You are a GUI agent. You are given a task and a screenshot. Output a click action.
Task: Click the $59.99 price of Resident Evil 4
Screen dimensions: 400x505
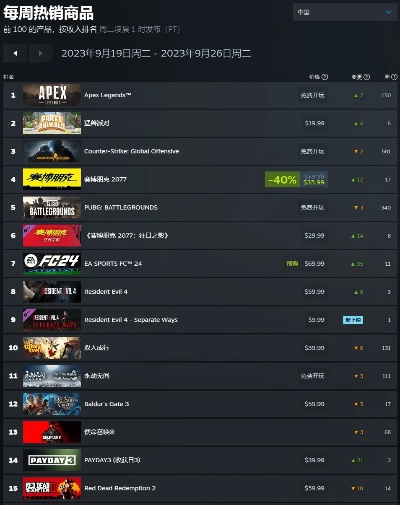pyautogui.click(x=314, y=292)
